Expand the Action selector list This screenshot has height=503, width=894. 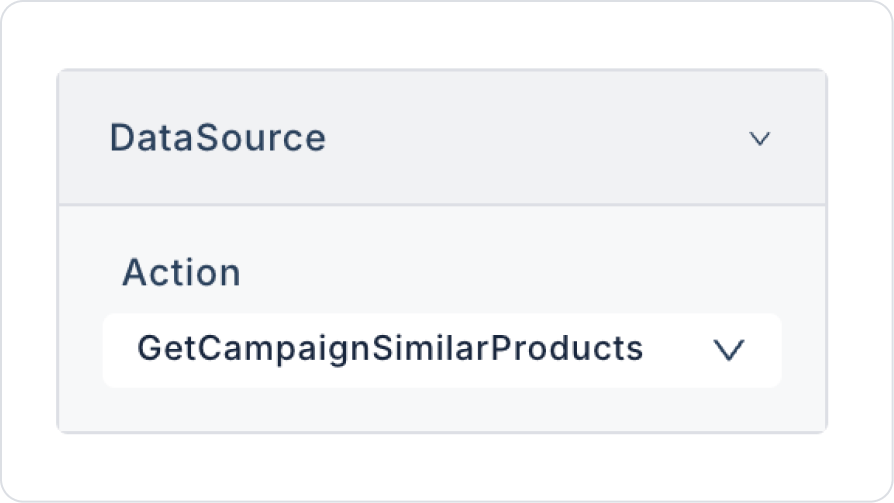(x=729, y=349)
